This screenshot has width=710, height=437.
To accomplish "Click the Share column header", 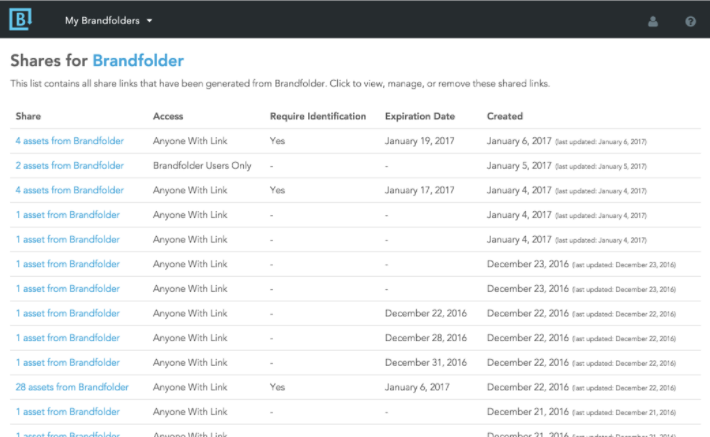I will 28,116.
